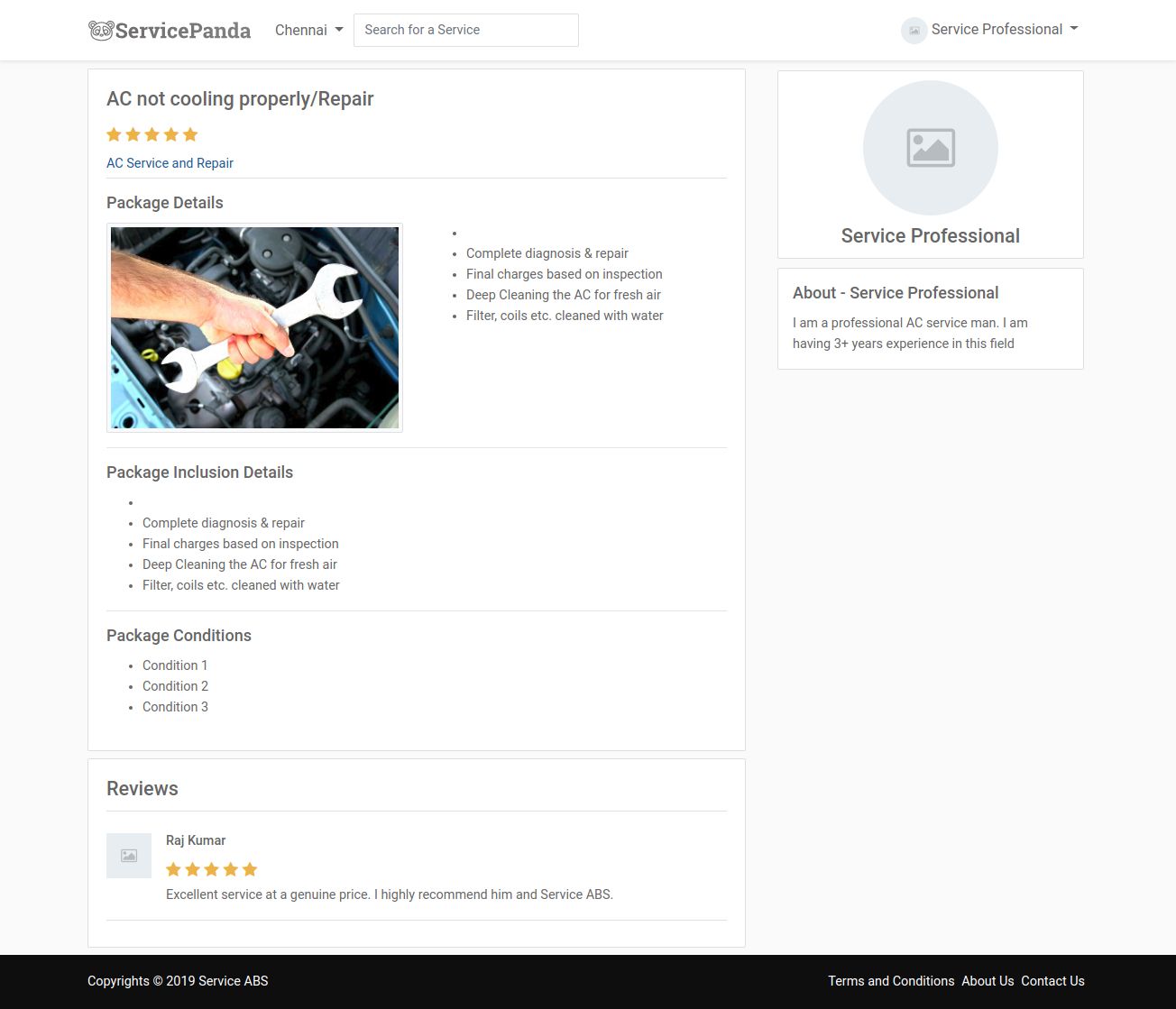Click the third package rating star
The image size is (1176, 1009).
tap(152, 134)
